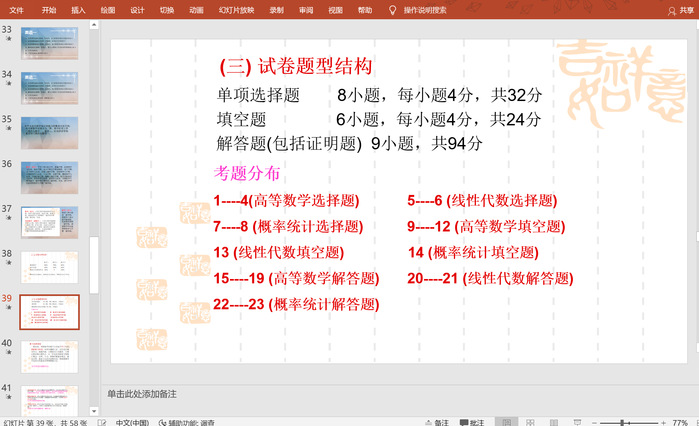This screenshot has height=426, width=699.
Task: Open the accessibility checker in status bar
Action: click(187, 422)
